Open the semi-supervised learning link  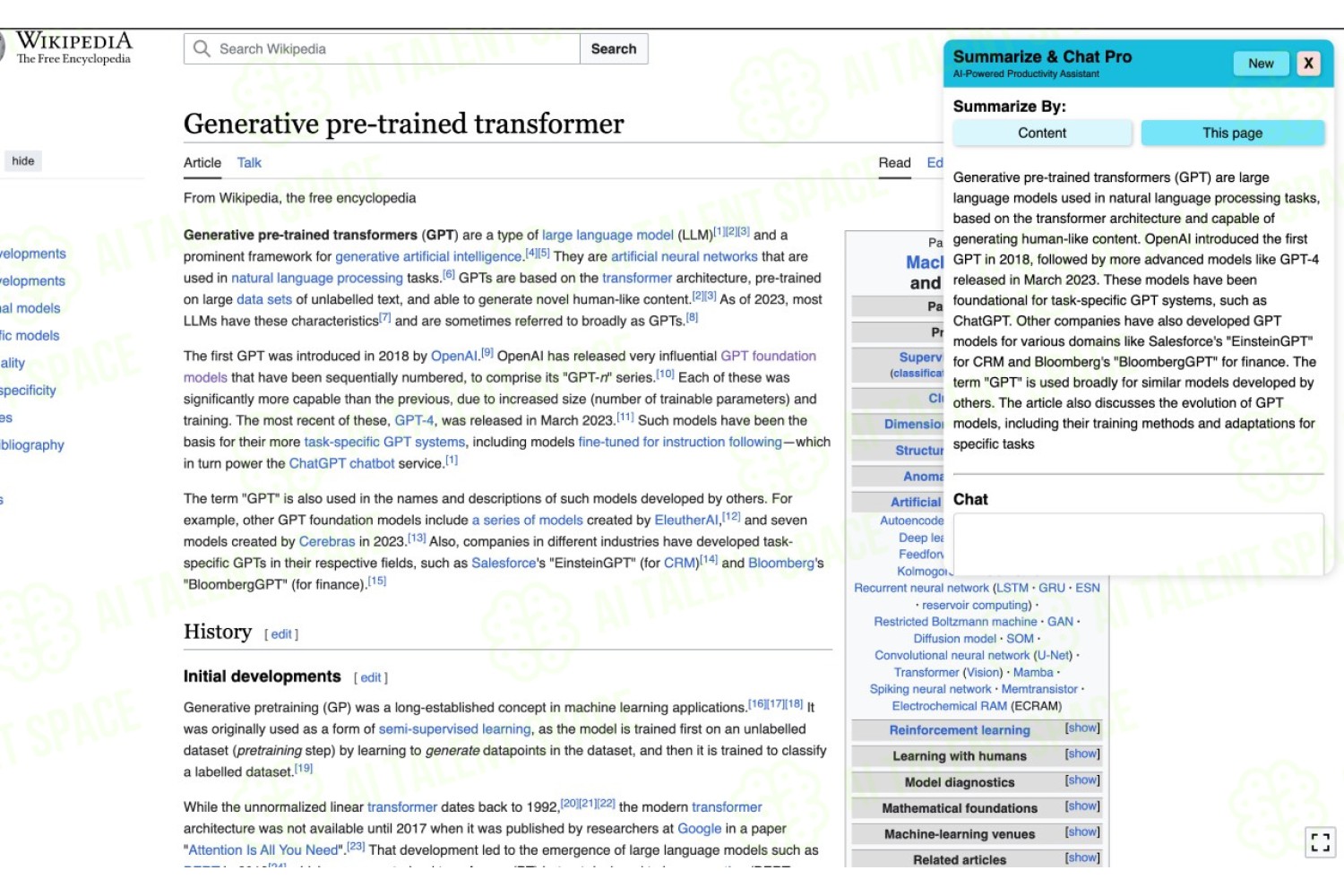point(454,728)
